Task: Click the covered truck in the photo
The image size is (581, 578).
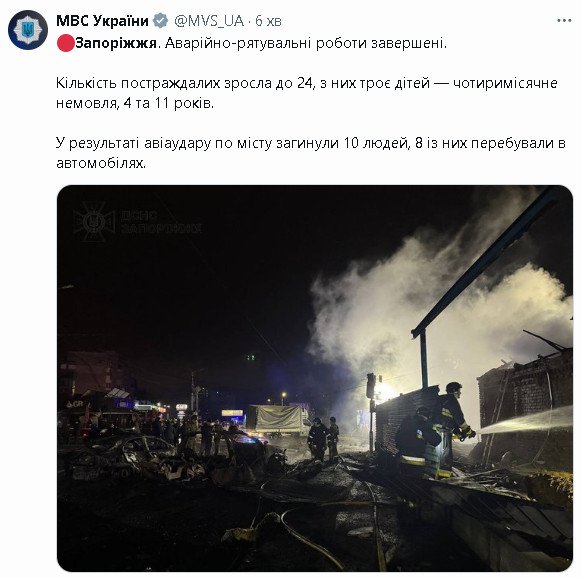Action: [278, 421]
